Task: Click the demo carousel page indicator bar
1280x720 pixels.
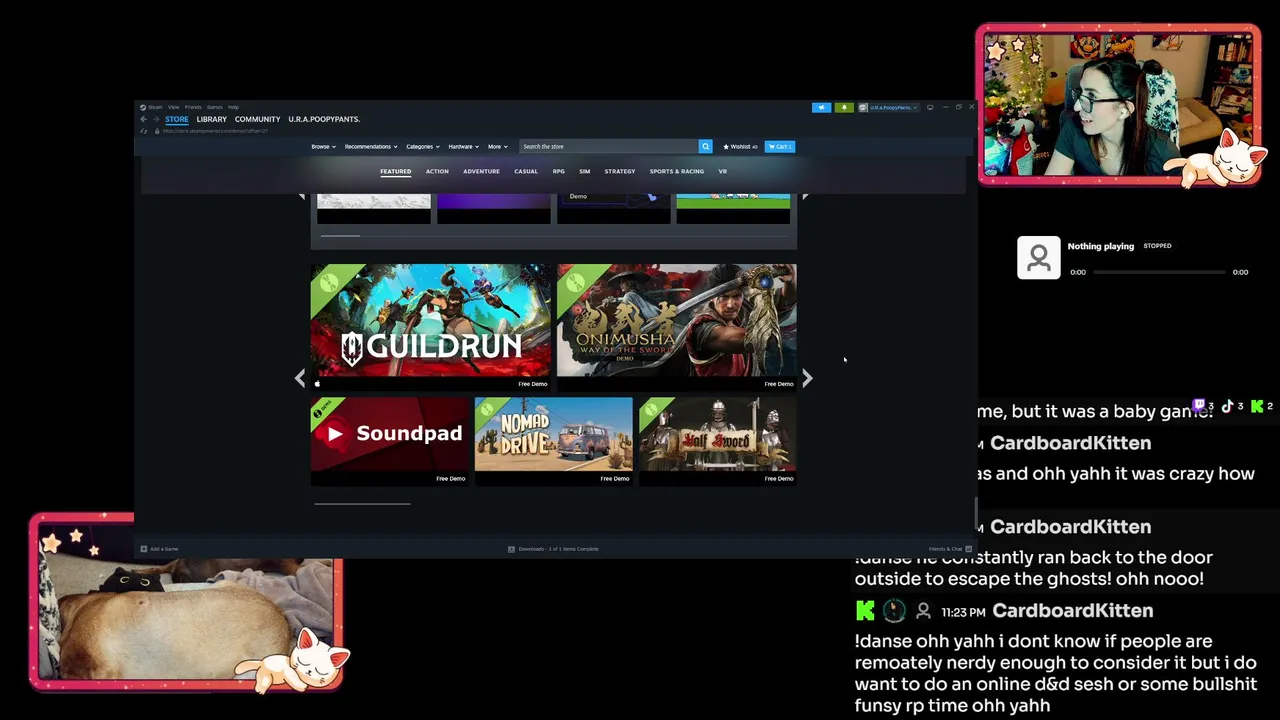Action: pyautogui.click(x=362, y=504)
